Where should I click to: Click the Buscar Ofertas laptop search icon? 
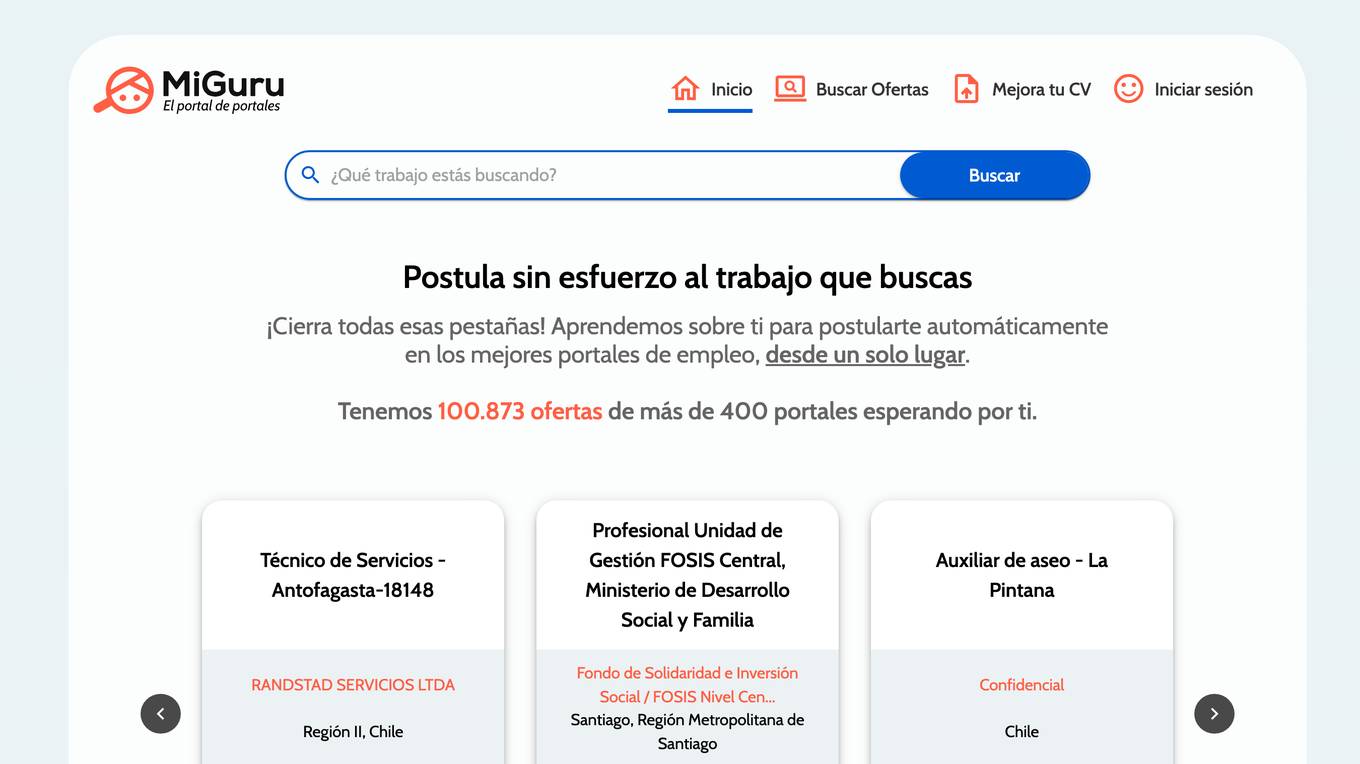[790, 89]
